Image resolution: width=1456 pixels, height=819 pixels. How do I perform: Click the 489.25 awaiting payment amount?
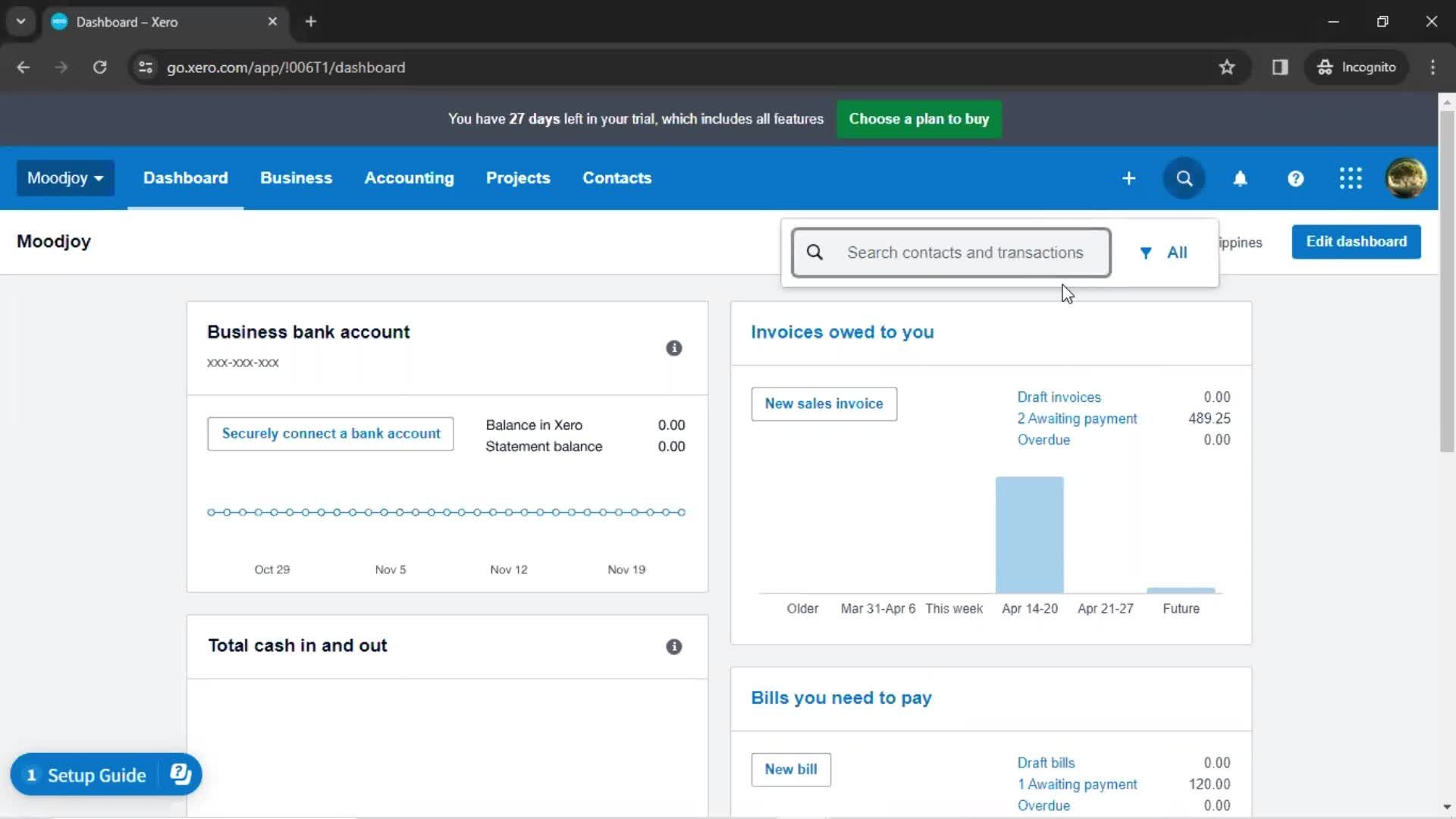(1209, 419)
